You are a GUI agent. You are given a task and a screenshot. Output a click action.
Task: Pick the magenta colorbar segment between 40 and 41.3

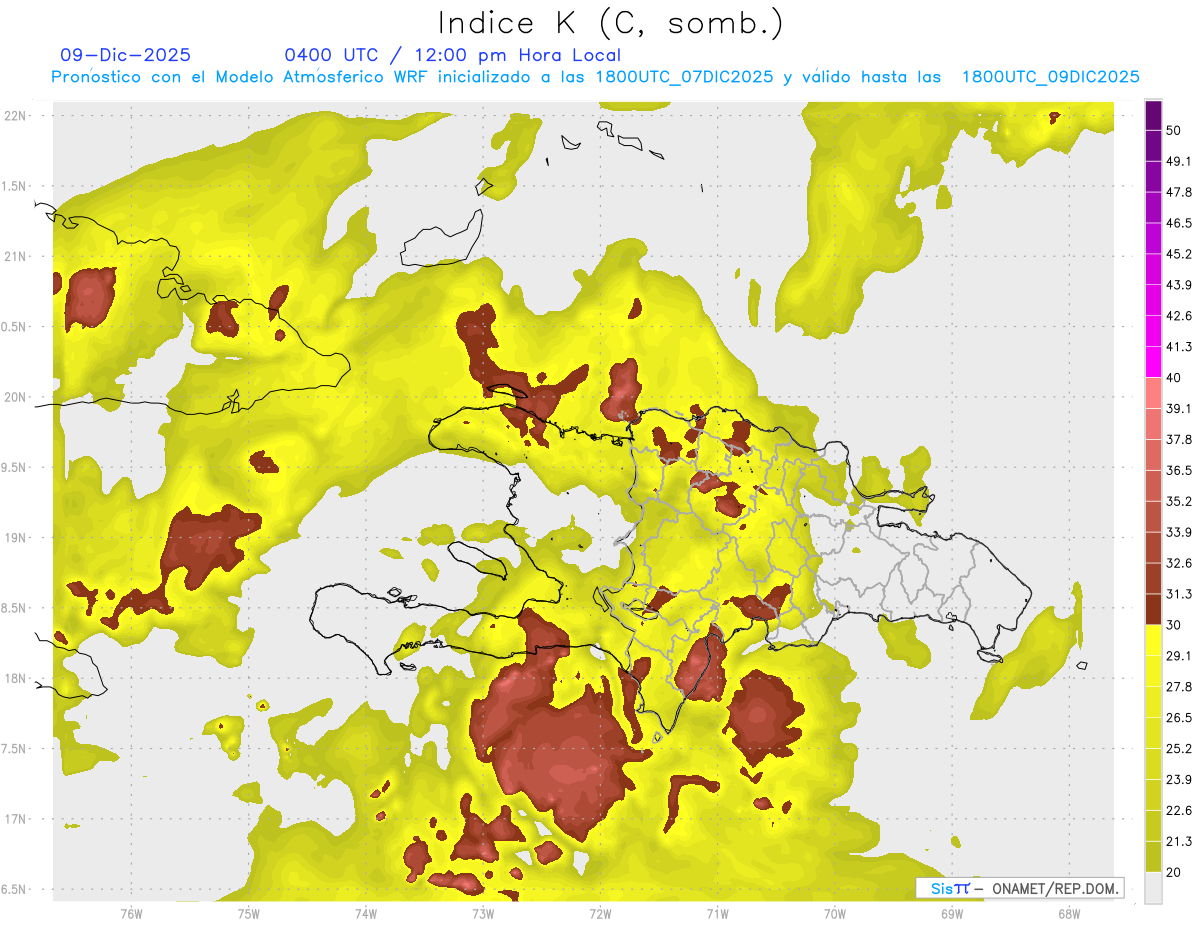(1153, 362)
